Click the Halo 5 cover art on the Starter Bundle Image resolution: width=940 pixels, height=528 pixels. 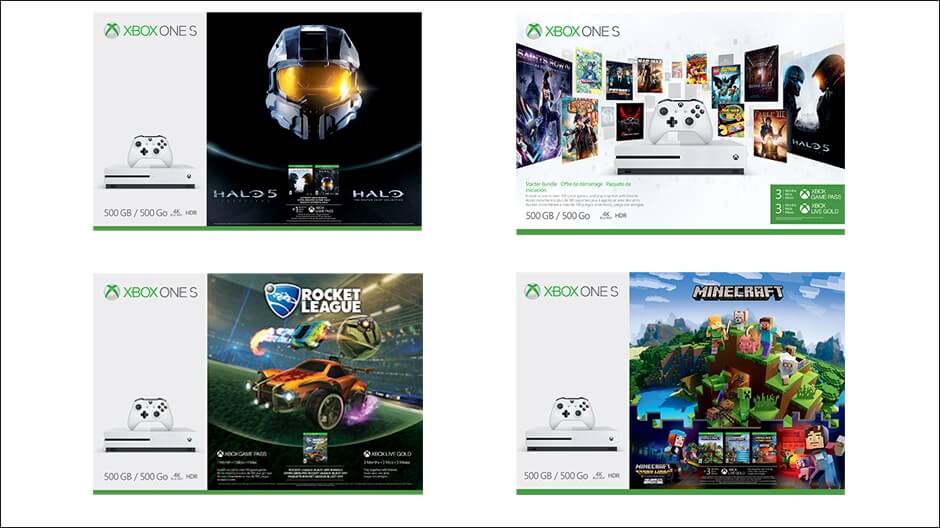point(815,109)
